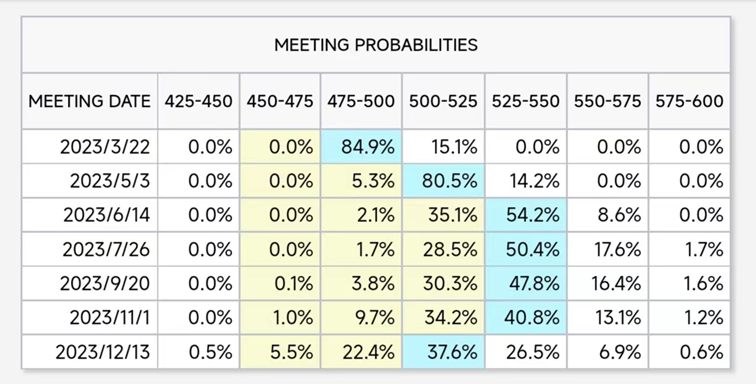Image resolution: width=756 pixels, height=384 pixels.
Task: Select the 40.8% cell for 2023/11/1
Action: click(x=526, y=318)
